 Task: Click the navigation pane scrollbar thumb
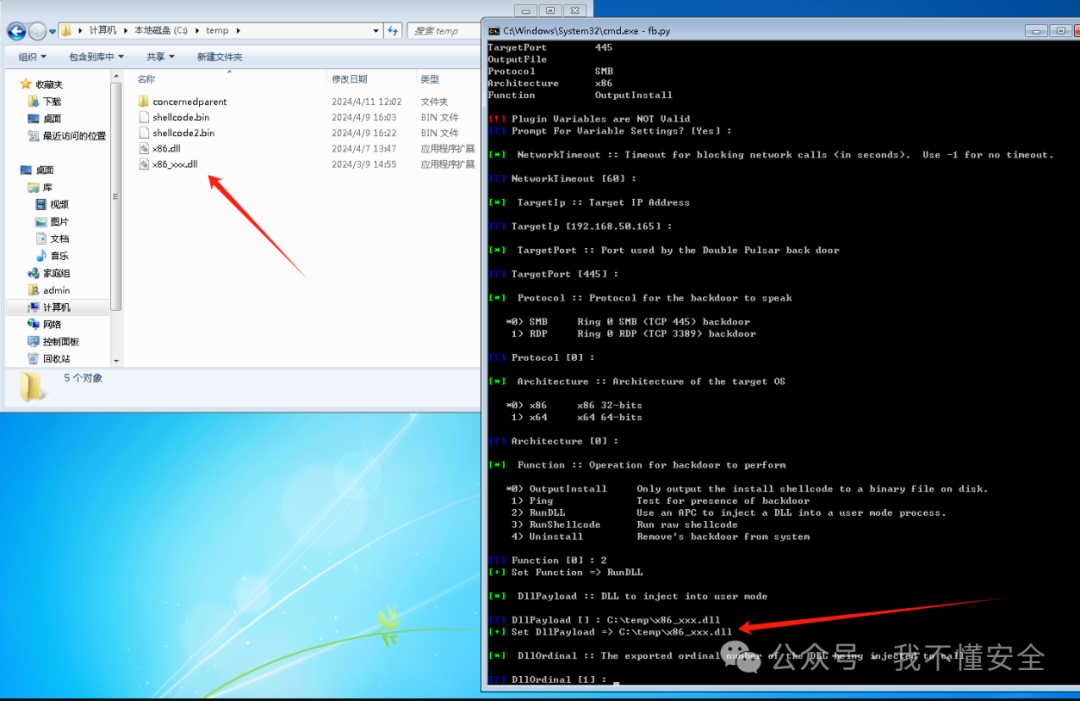[116, 196]
